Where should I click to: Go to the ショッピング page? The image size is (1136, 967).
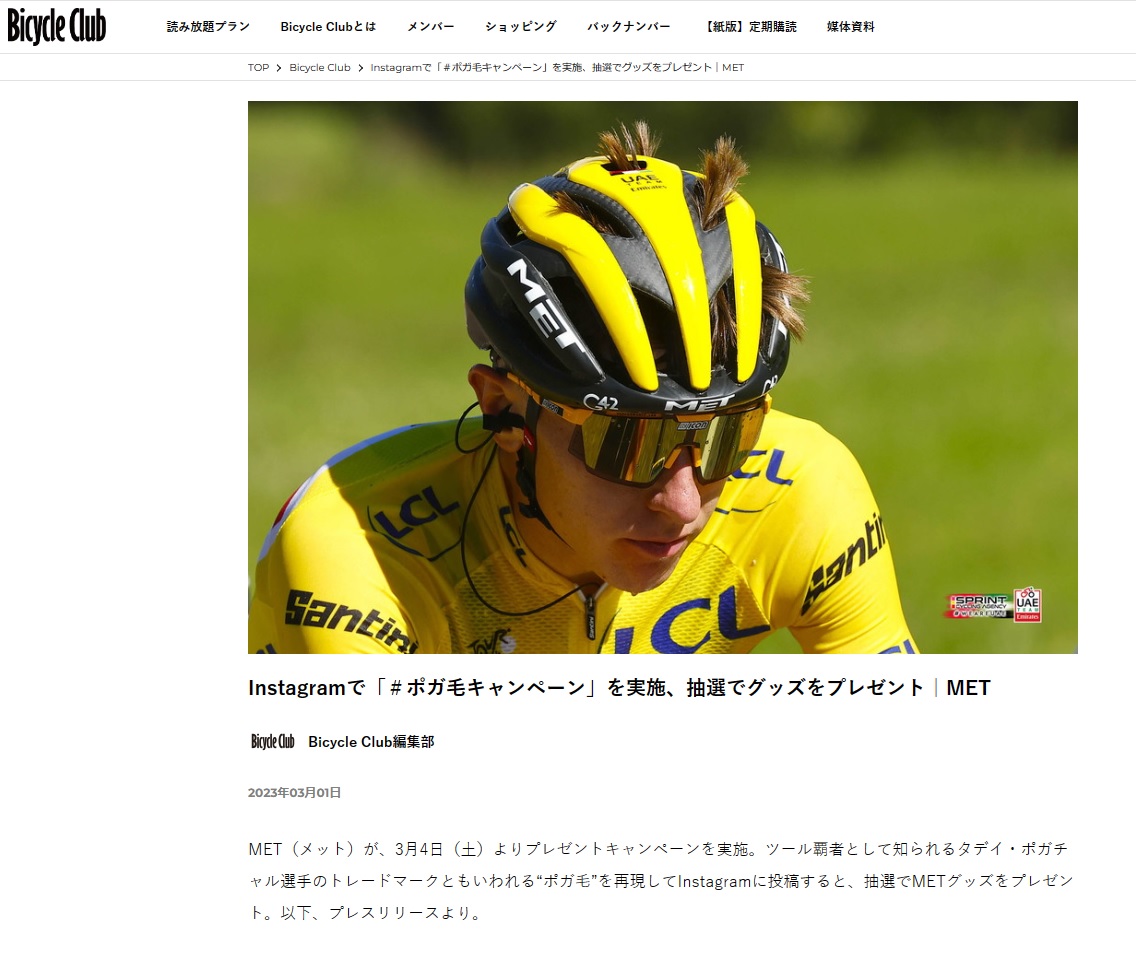point(521,27)
